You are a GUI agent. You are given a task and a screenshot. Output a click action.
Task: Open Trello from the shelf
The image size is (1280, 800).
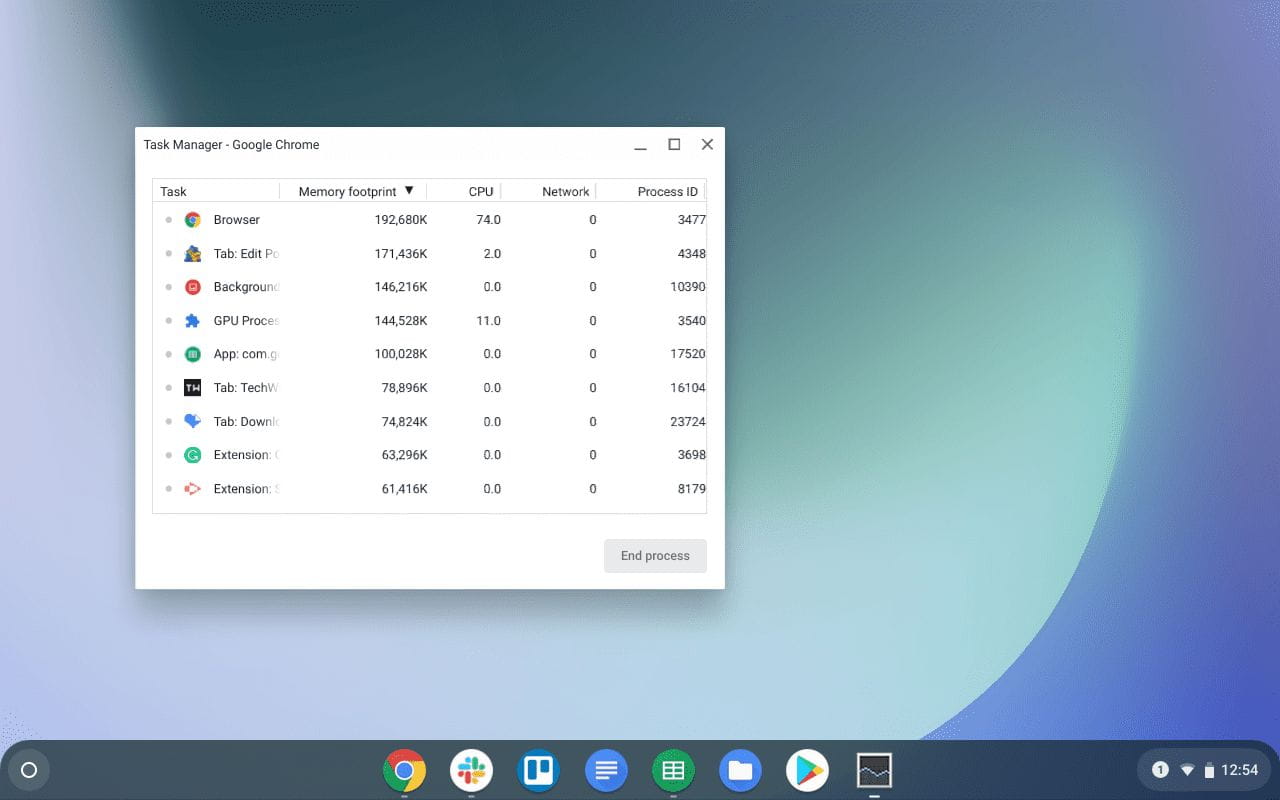tap(538, 770)
